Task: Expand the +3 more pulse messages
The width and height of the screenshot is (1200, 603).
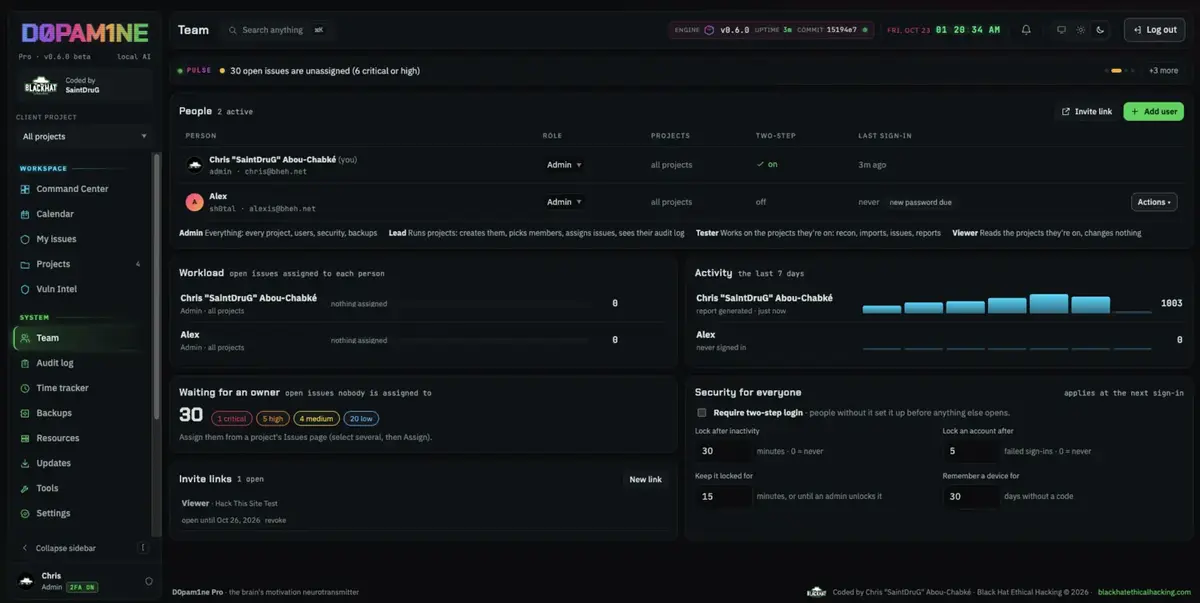Action: click(1163, 71)
